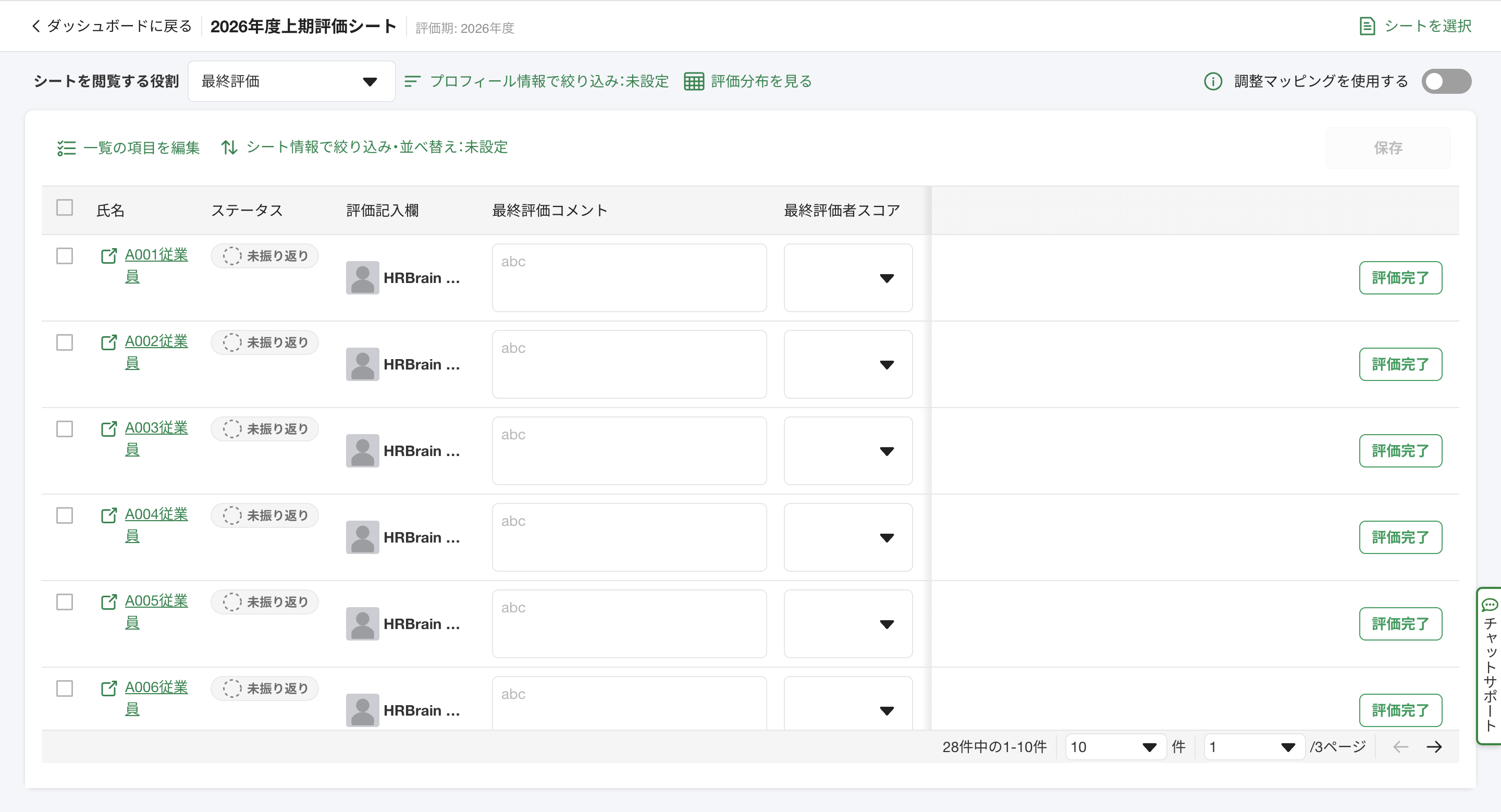Expand final evaluator score dropdown for A002
Viewport: 1501px width, 812px height.
(848, 365)
